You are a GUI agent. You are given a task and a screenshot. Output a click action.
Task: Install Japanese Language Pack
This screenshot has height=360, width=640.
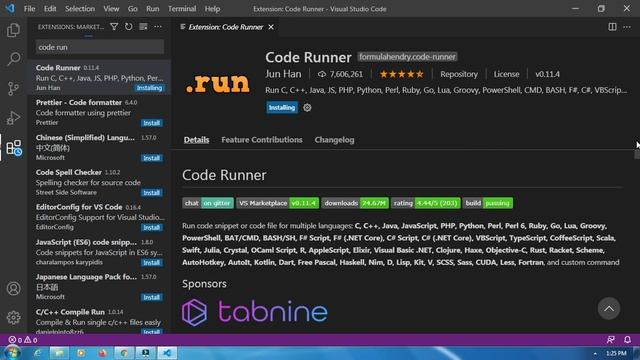[151, 297]
